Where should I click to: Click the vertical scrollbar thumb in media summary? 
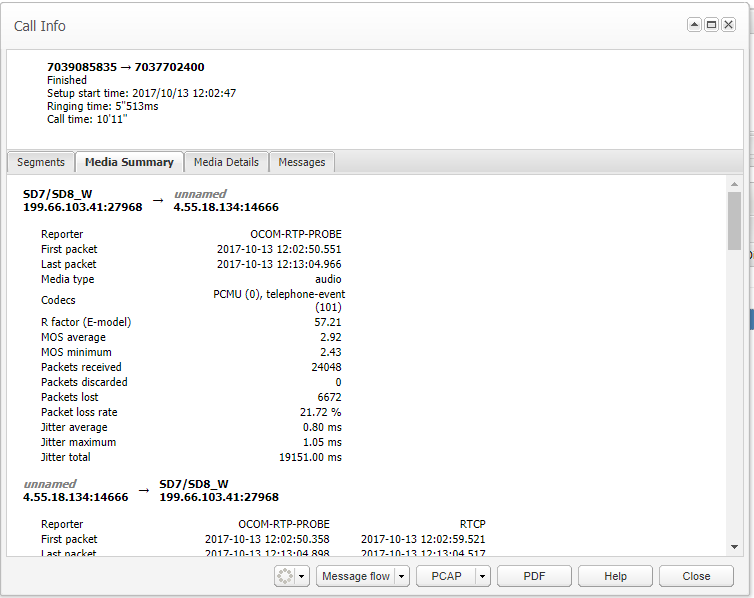pyautogui.click(x=735, y=222)
